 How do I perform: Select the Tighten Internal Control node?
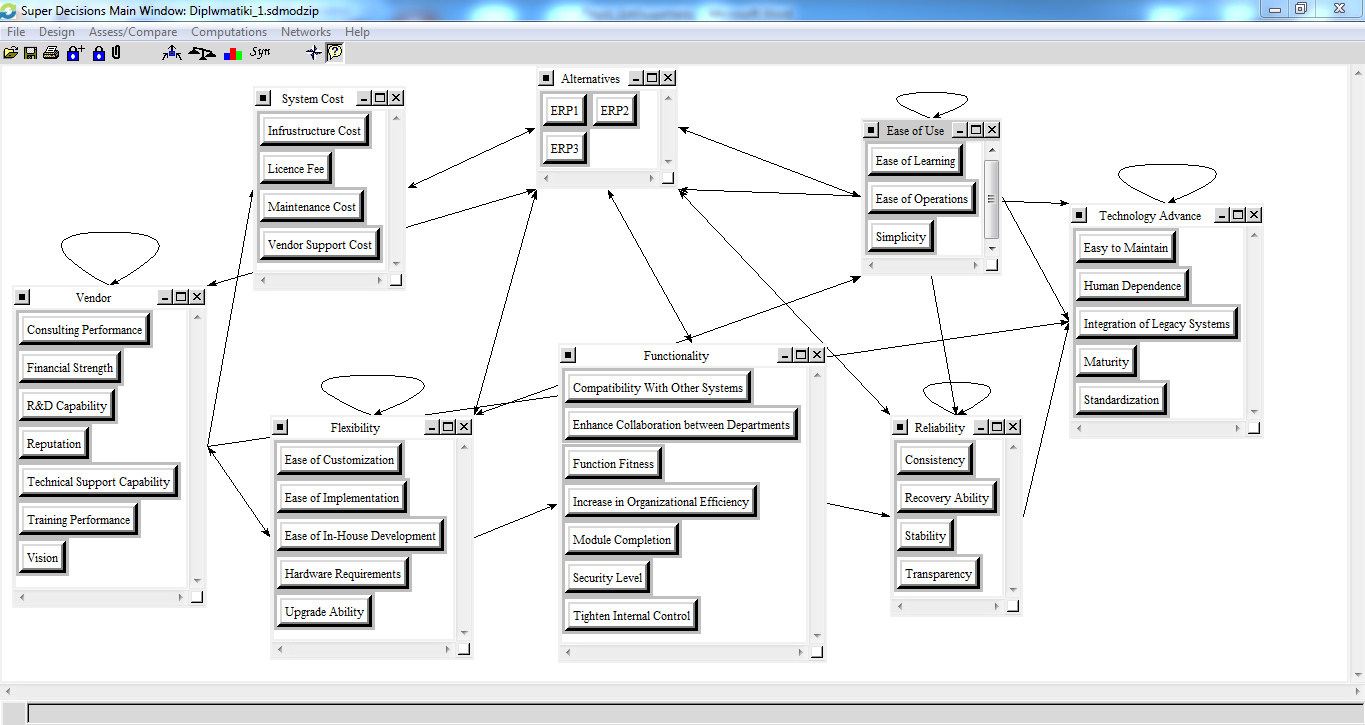pos(632,616)
